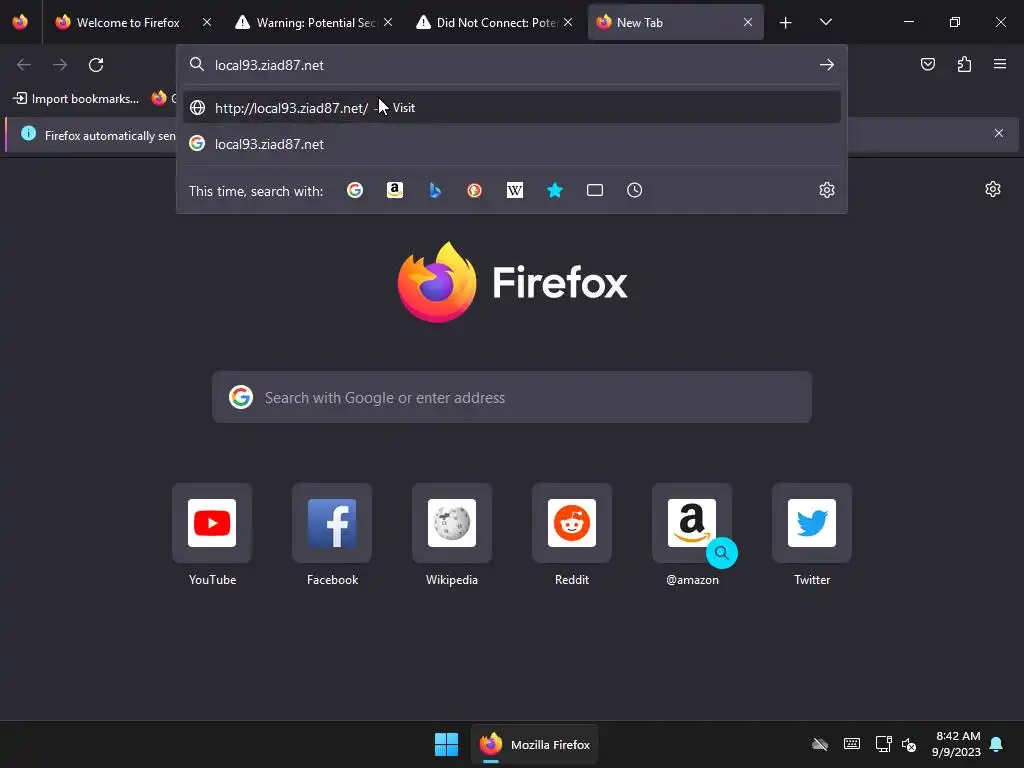
Task: Close the Did Not Connect tab
Action: coord(568,22)
